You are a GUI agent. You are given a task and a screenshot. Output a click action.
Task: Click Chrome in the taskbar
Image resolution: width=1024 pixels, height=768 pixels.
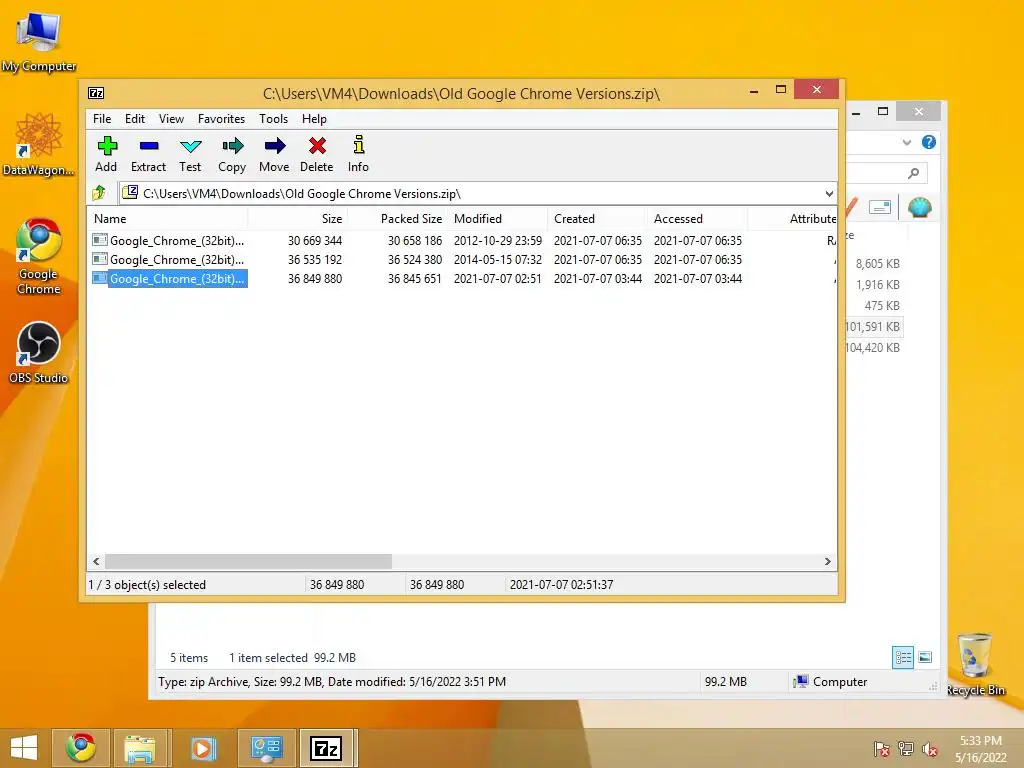pos(81,748)
